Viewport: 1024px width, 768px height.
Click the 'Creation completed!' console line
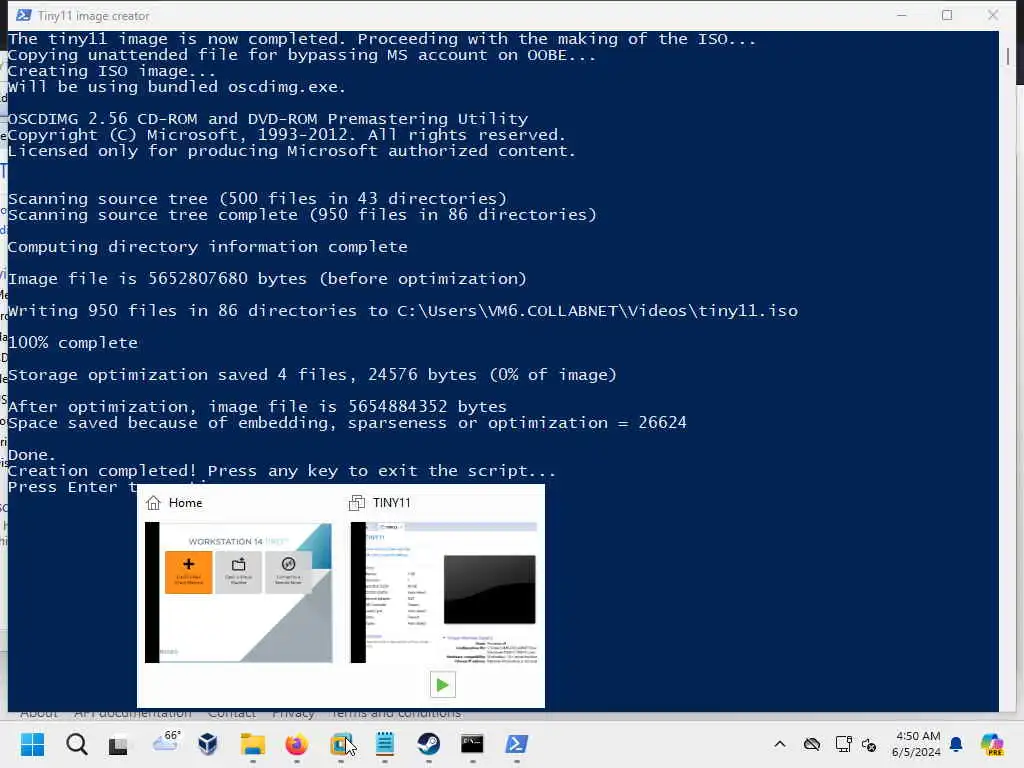pos(282,471)
